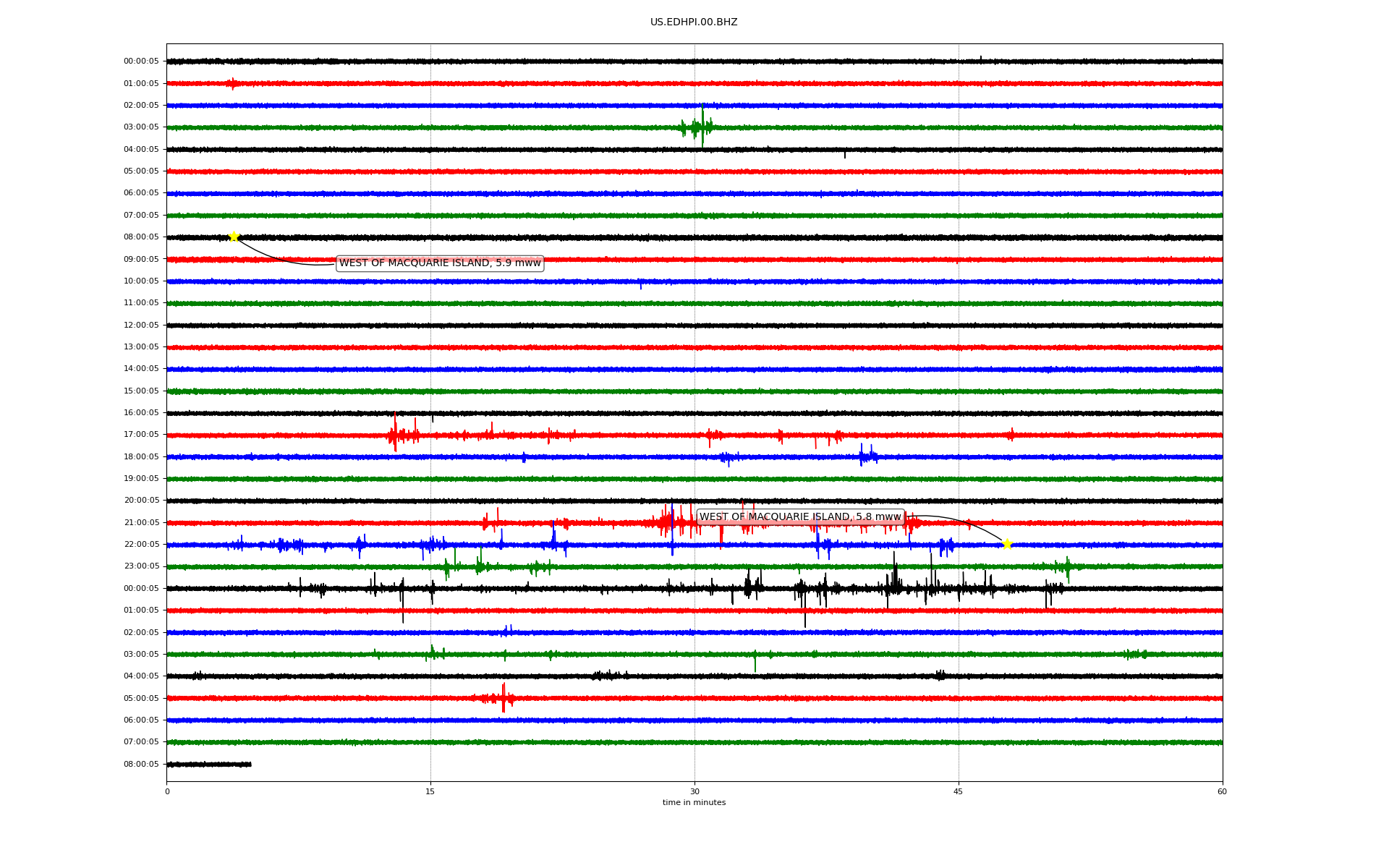This screenshot has height=868, width=1389.
Task: Click the 21:00:05 row time label
Action: coord(141,522)
